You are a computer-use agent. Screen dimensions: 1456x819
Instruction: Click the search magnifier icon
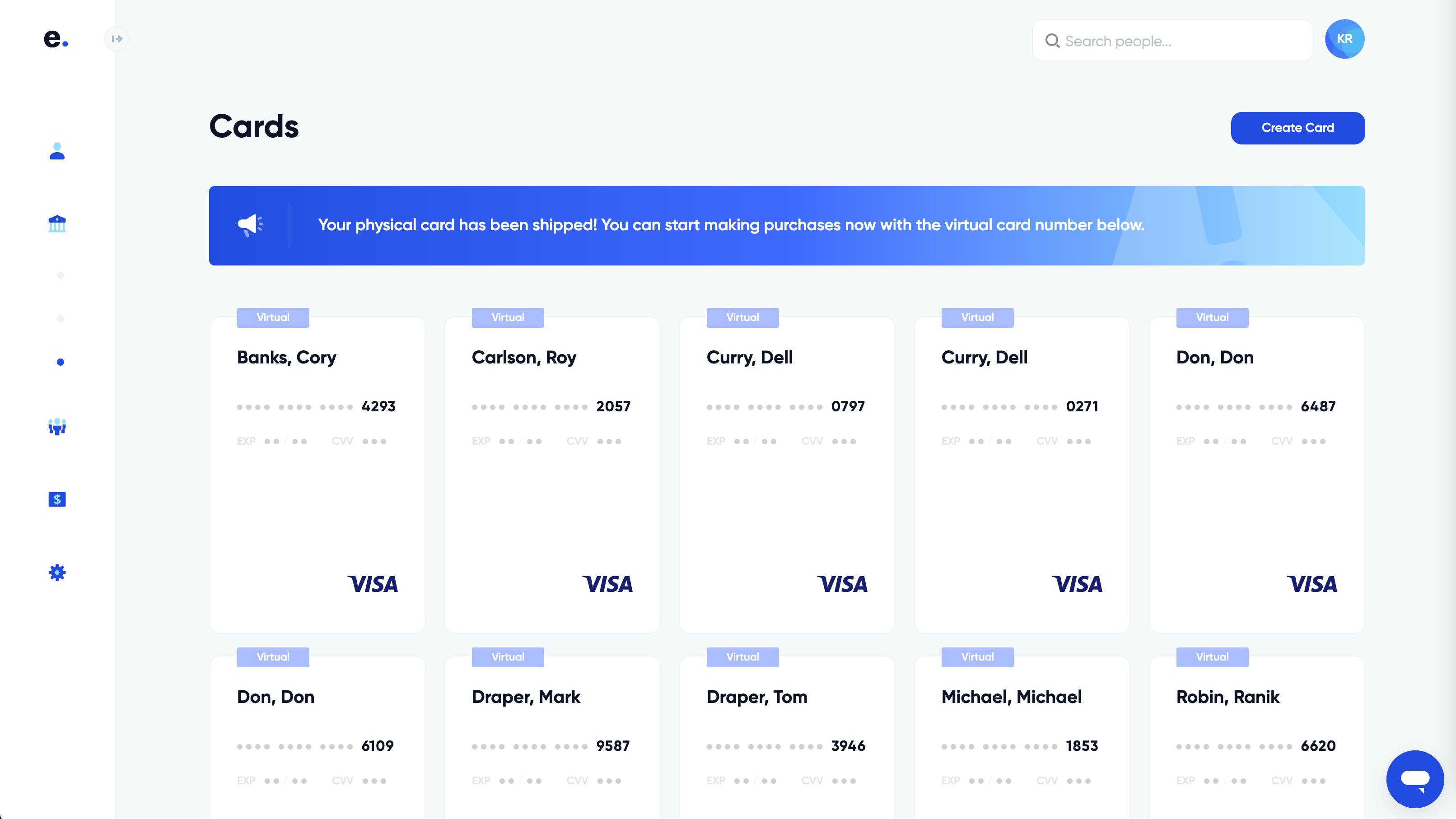(1052, 41)
